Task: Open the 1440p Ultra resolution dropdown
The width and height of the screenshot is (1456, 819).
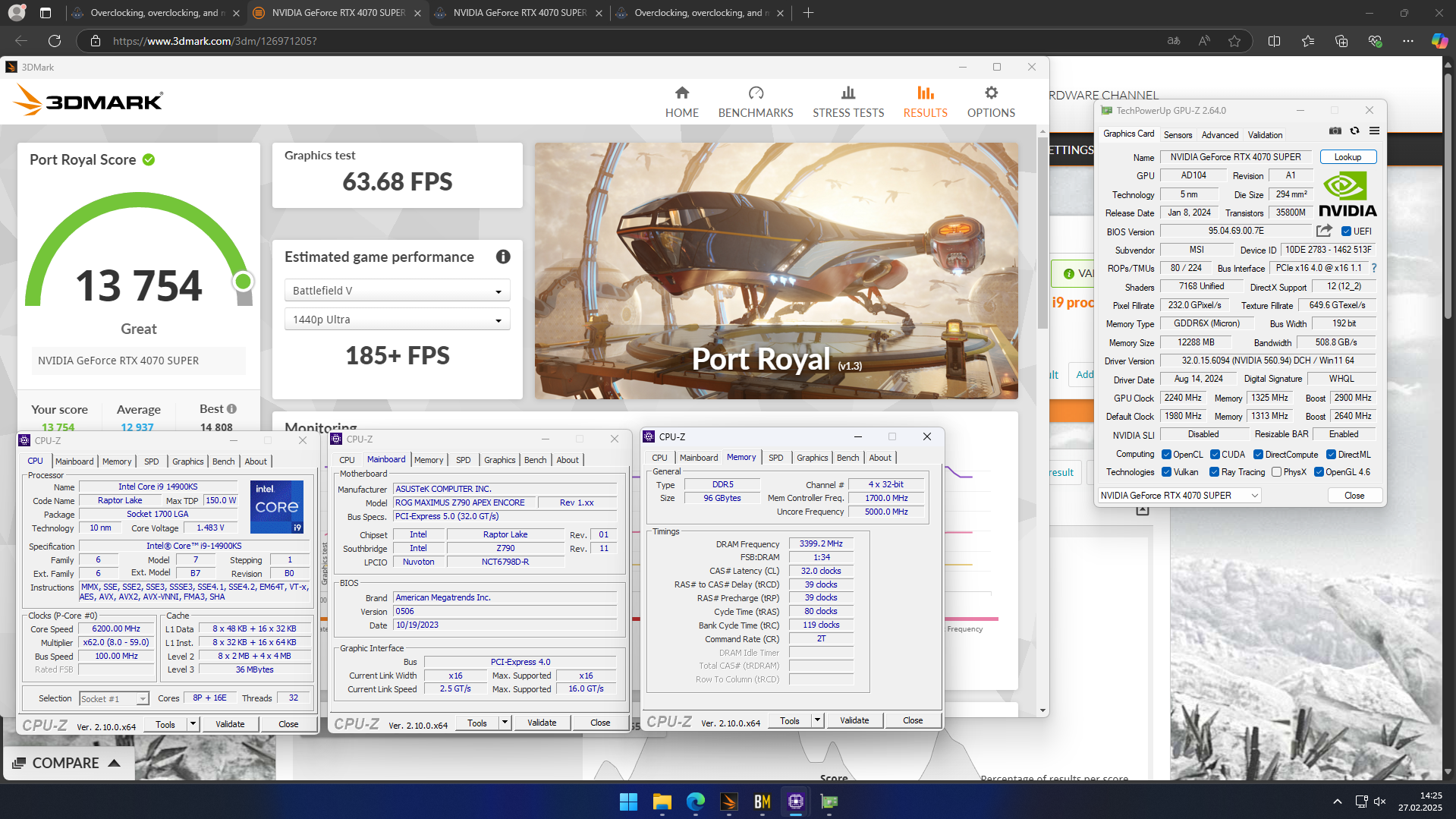Action: point(397,320)
